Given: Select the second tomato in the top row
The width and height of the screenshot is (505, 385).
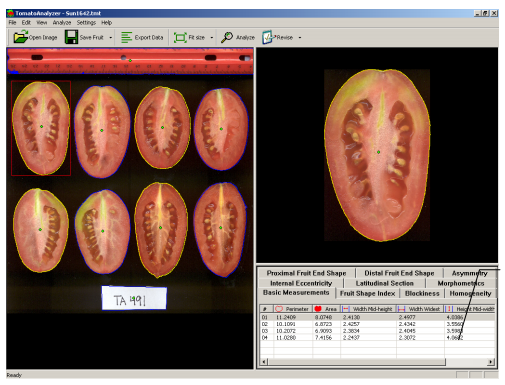Looking at the screenshot, I should 102,131.
